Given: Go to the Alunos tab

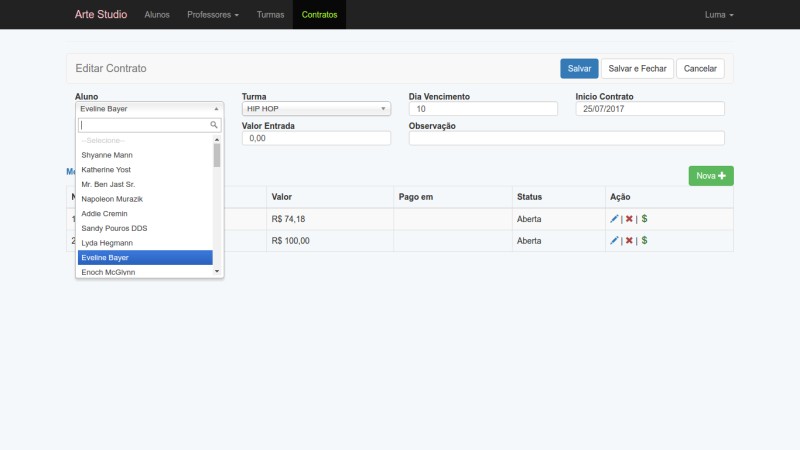Looking at the screenshot, I should (x=157, y=15).
